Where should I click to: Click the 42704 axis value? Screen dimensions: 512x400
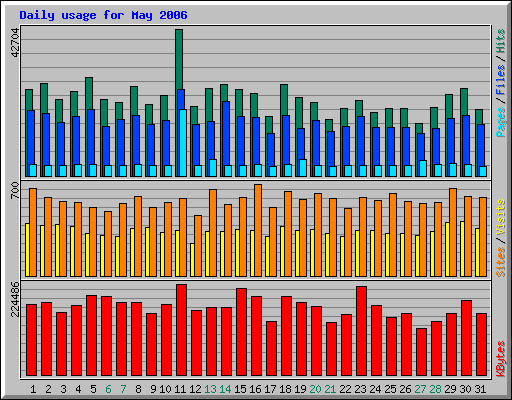pos(15,42)
